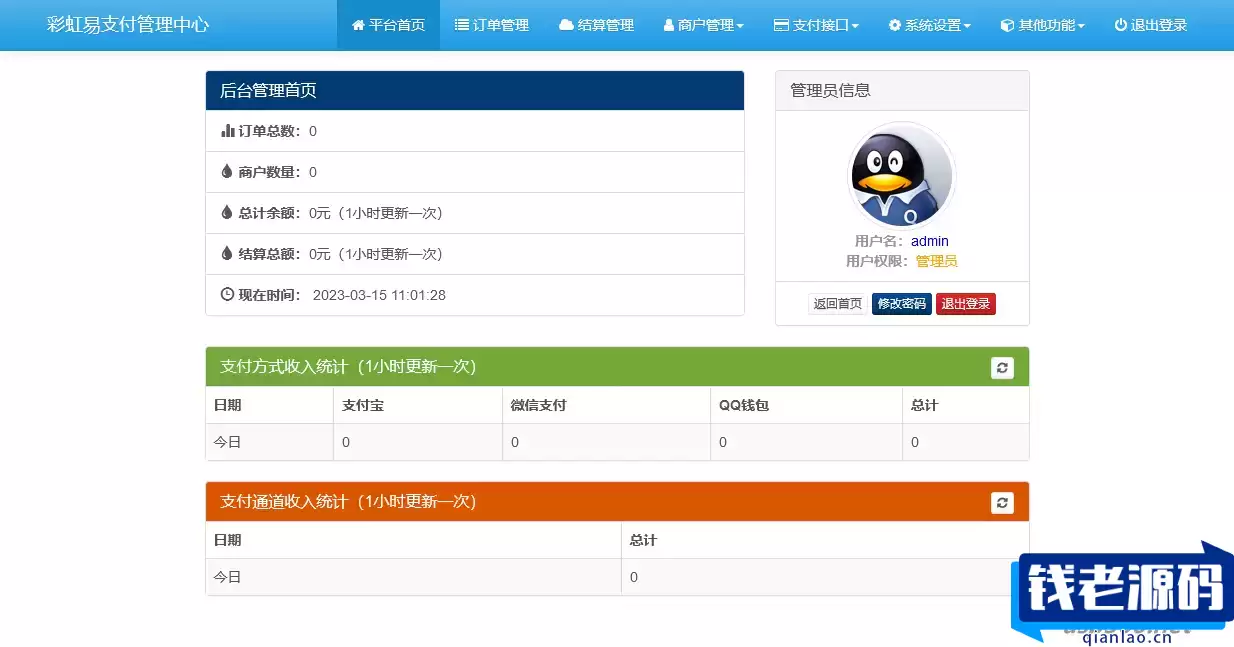This screenshot has width=1234, height=647.
Task: Click 今日 row in 支付通道收入统计 table
Action: point(617,577)
